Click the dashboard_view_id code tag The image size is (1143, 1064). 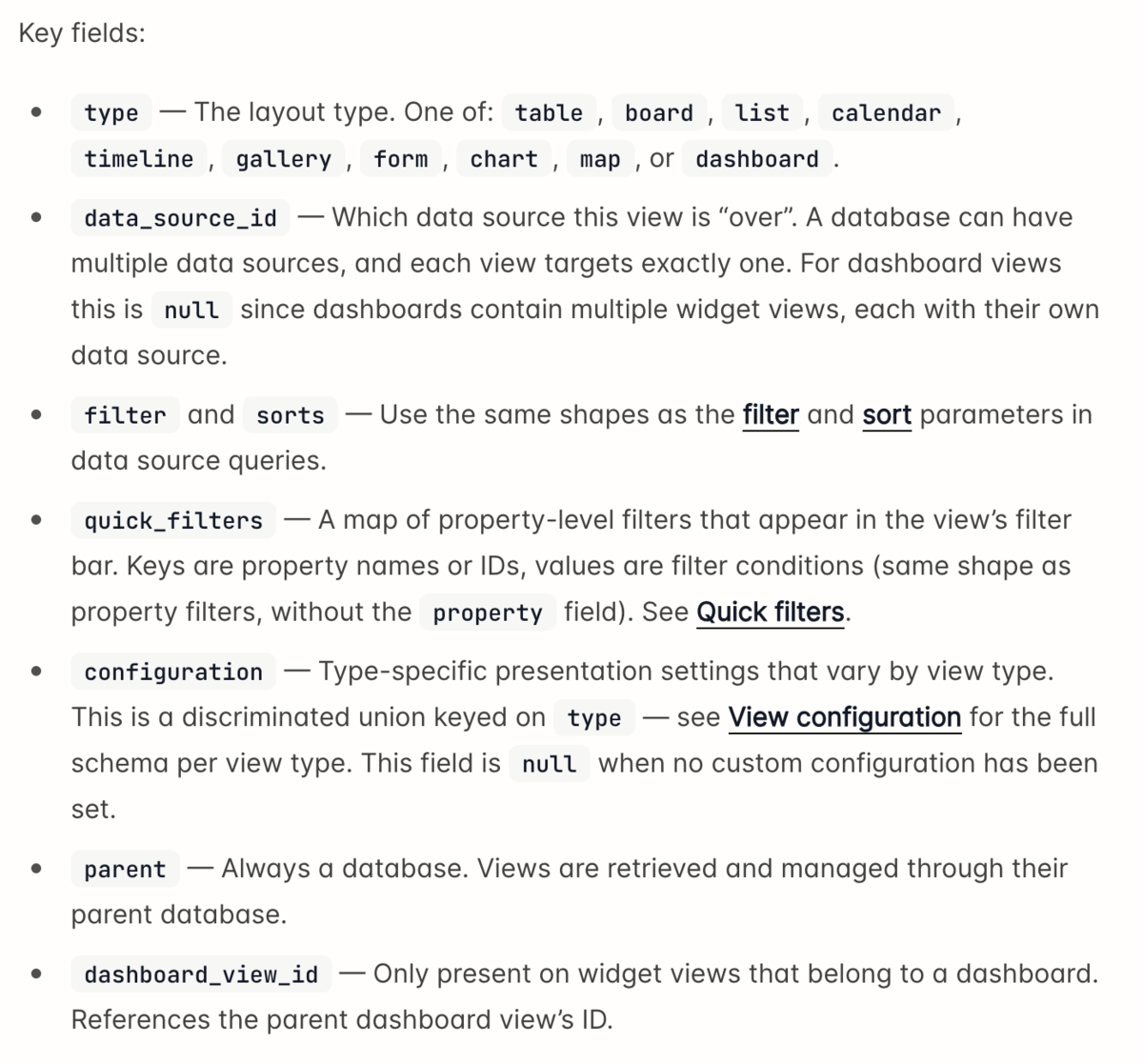point(201,974)
